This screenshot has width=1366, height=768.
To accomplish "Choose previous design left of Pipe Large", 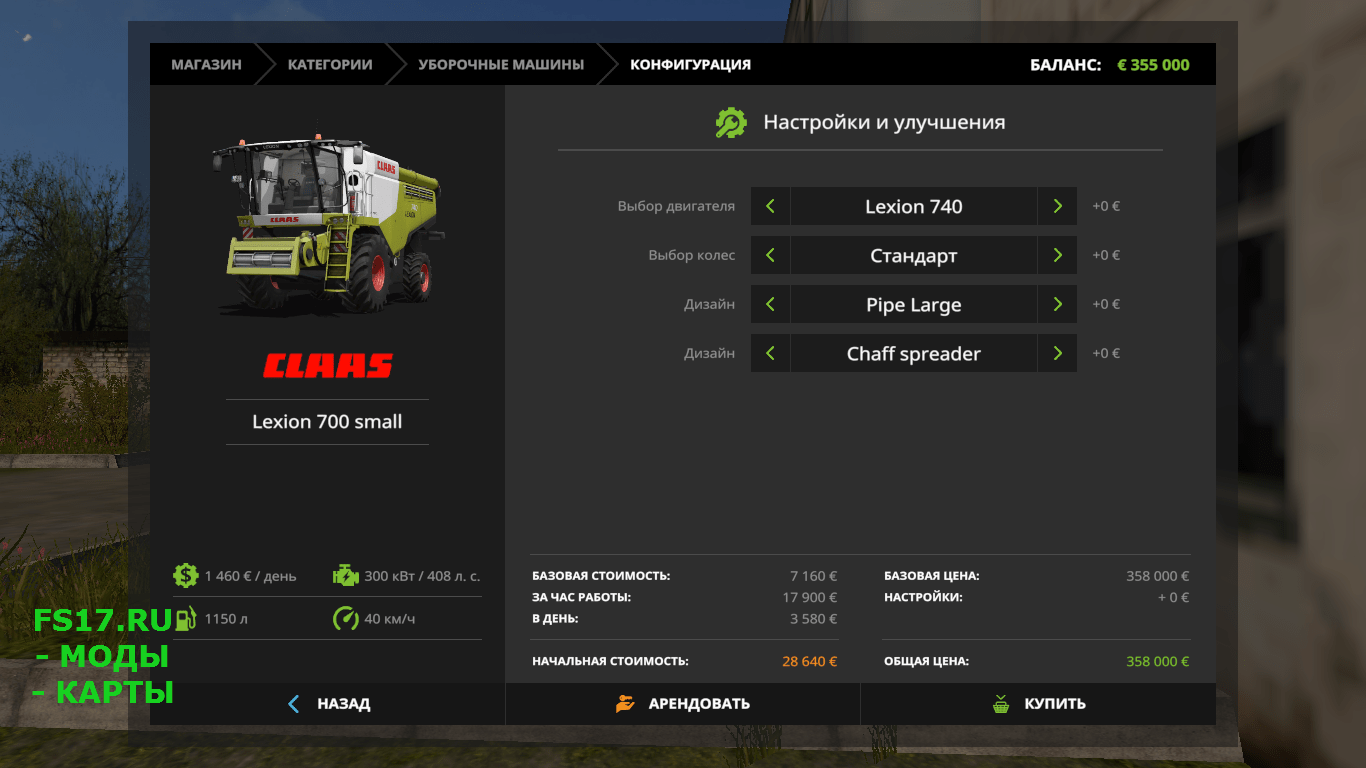I will [x=770, y=304].
